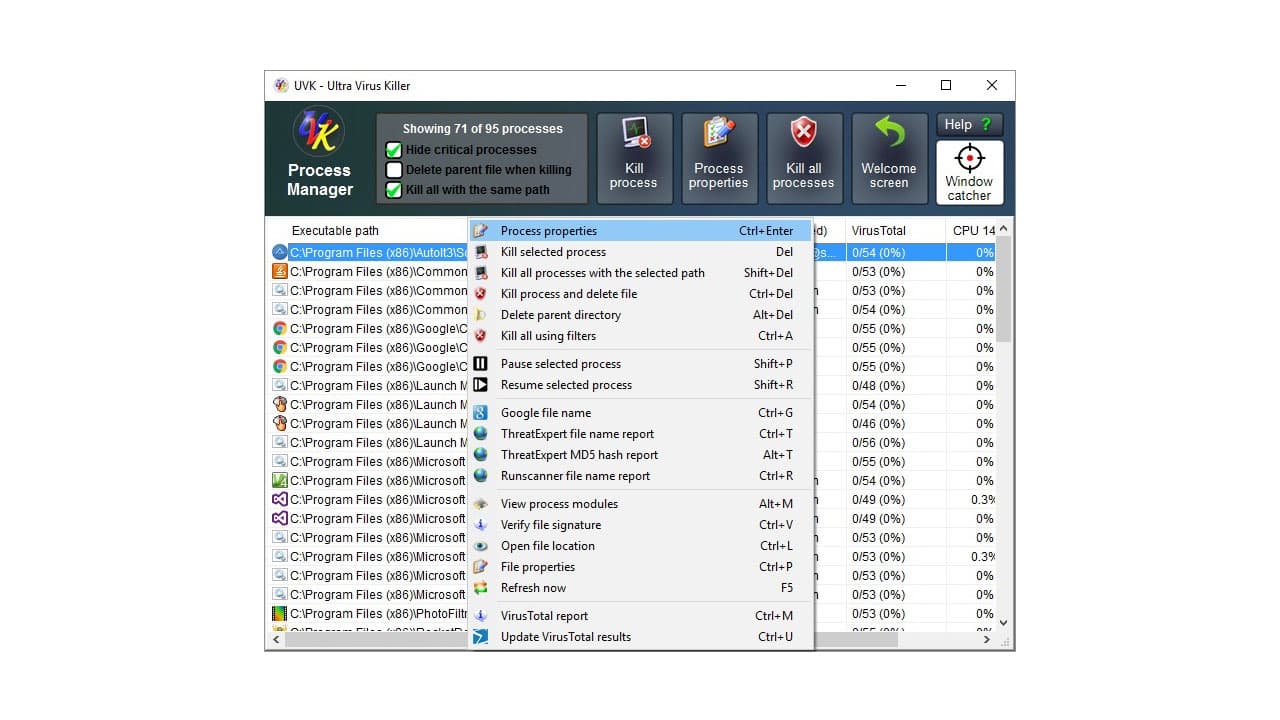
Task: Click a Chrome icon in the executable path list
Action: tap(281, 328)
